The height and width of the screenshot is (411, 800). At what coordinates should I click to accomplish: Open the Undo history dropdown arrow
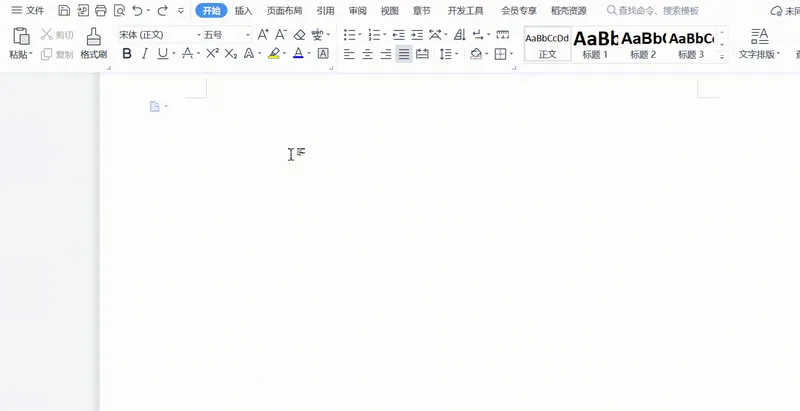[148, 11]
